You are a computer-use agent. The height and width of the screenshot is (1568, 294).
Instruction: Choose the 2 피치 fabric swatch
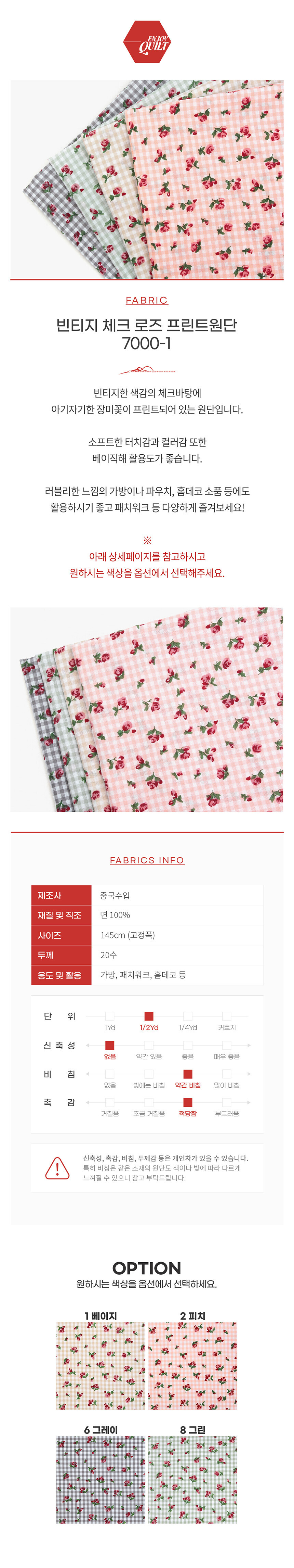(192, 1365)
